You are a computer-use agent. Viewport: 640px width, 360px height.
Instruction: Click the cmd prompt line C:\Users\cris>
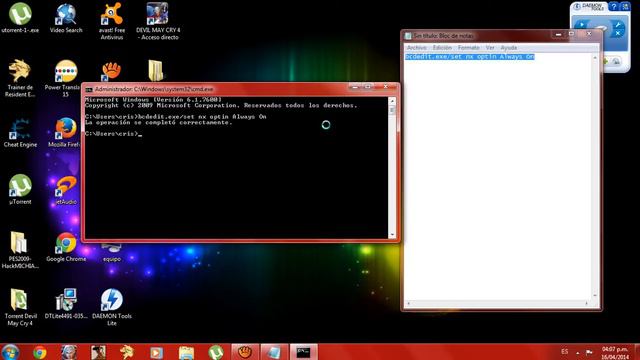pos(113,133)
